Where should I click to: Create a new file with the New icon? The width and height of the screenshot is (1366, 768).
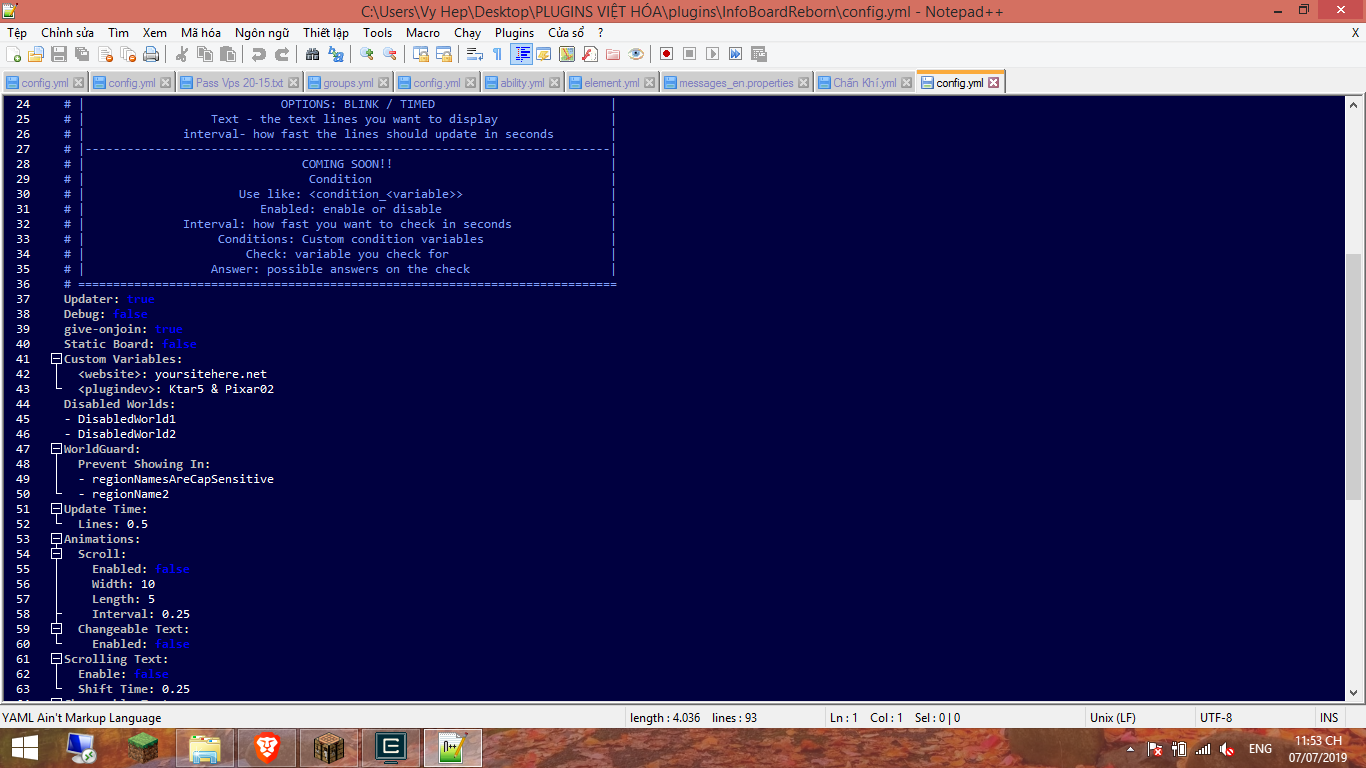tap(14, 54)
